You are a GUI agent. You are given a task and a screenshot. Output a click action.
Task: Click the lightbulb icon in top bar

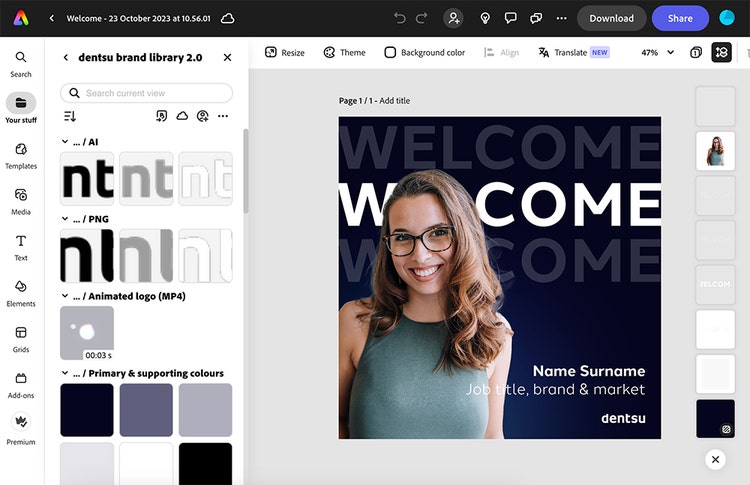tap(485, 18)
